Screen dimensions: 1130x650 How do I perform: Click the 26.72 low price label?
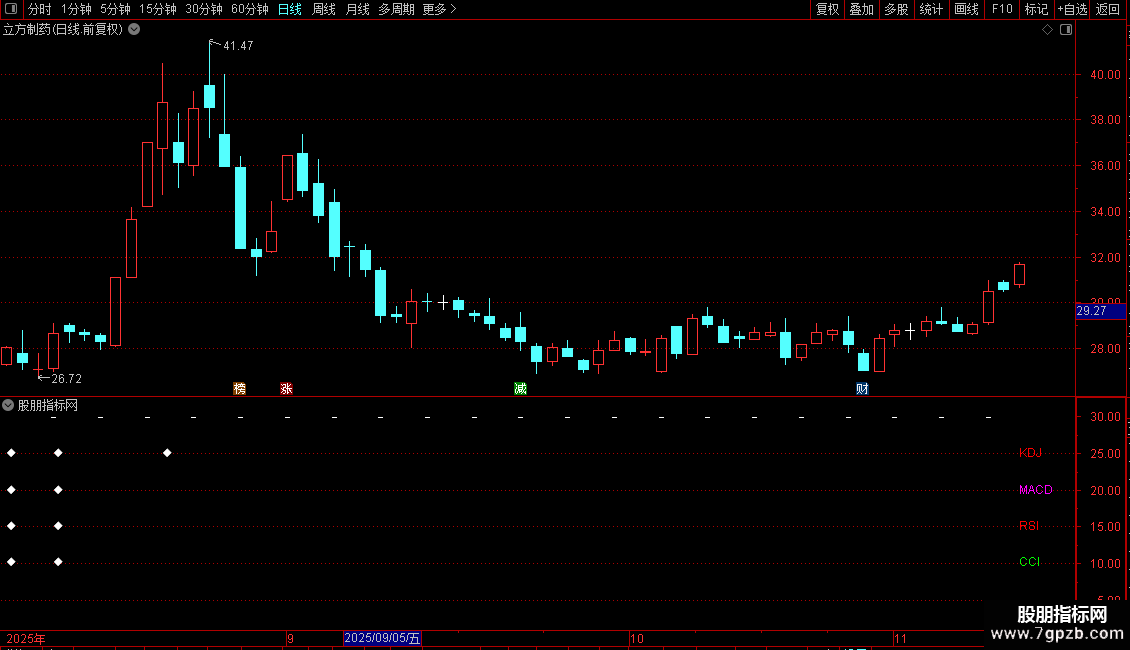pos(66,379)
